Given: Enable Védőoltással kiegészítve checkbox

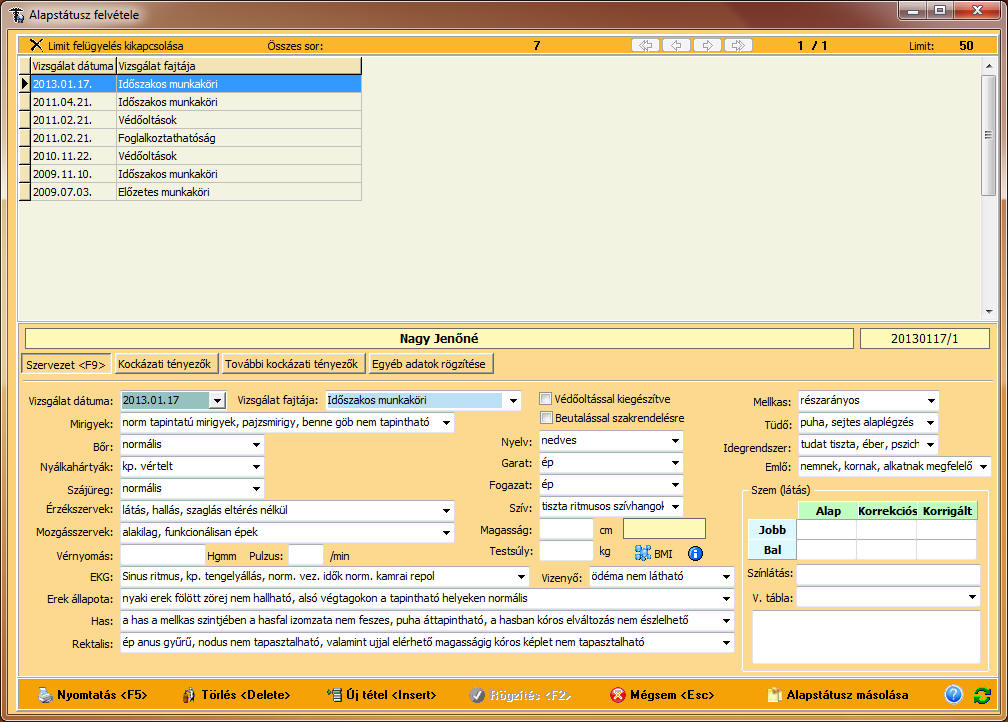Looking at the screenshot, I should 546,399.
